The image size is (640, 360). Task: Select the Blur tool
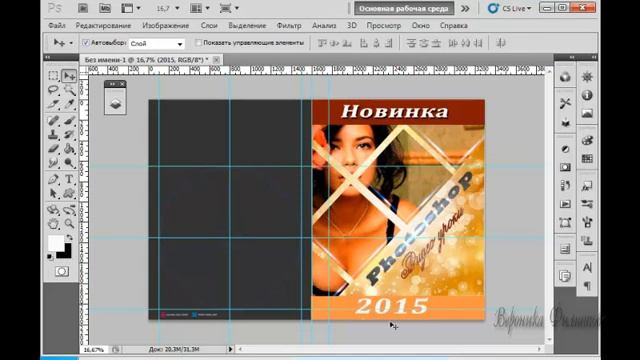pos(53,163)
